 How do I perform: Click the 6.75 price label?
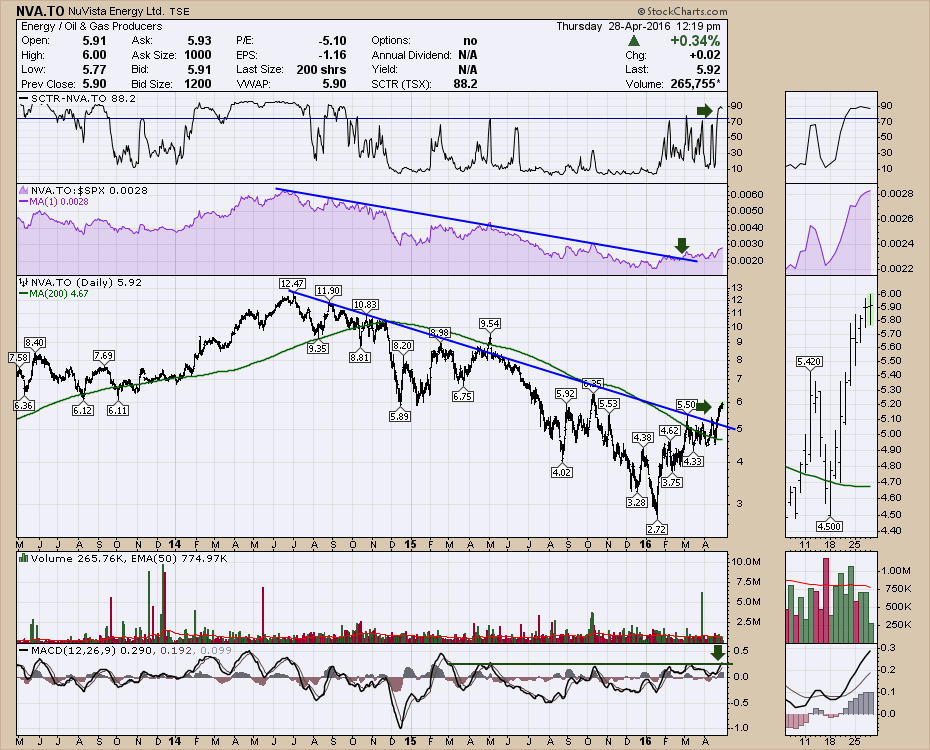(462, 396)
